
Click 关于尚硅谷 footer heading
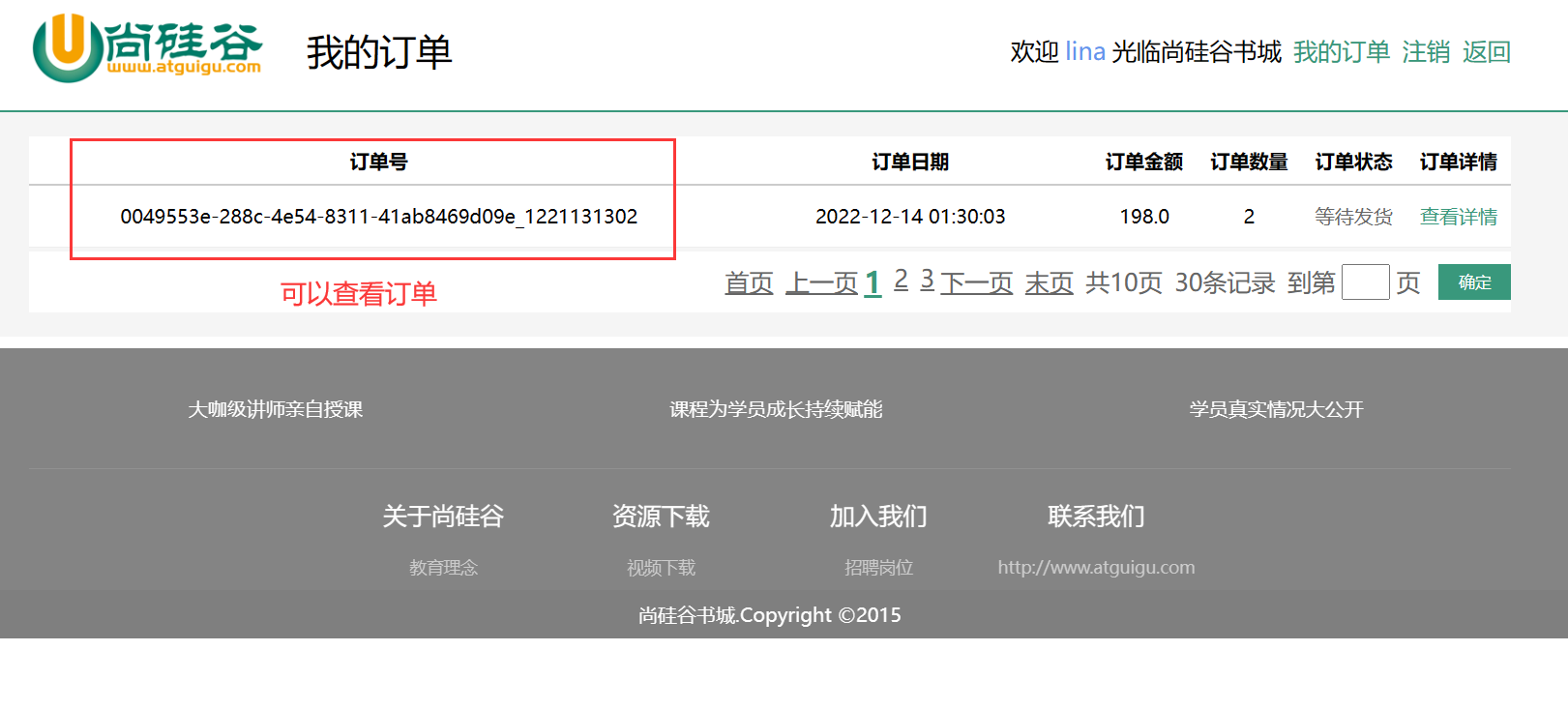443,516
